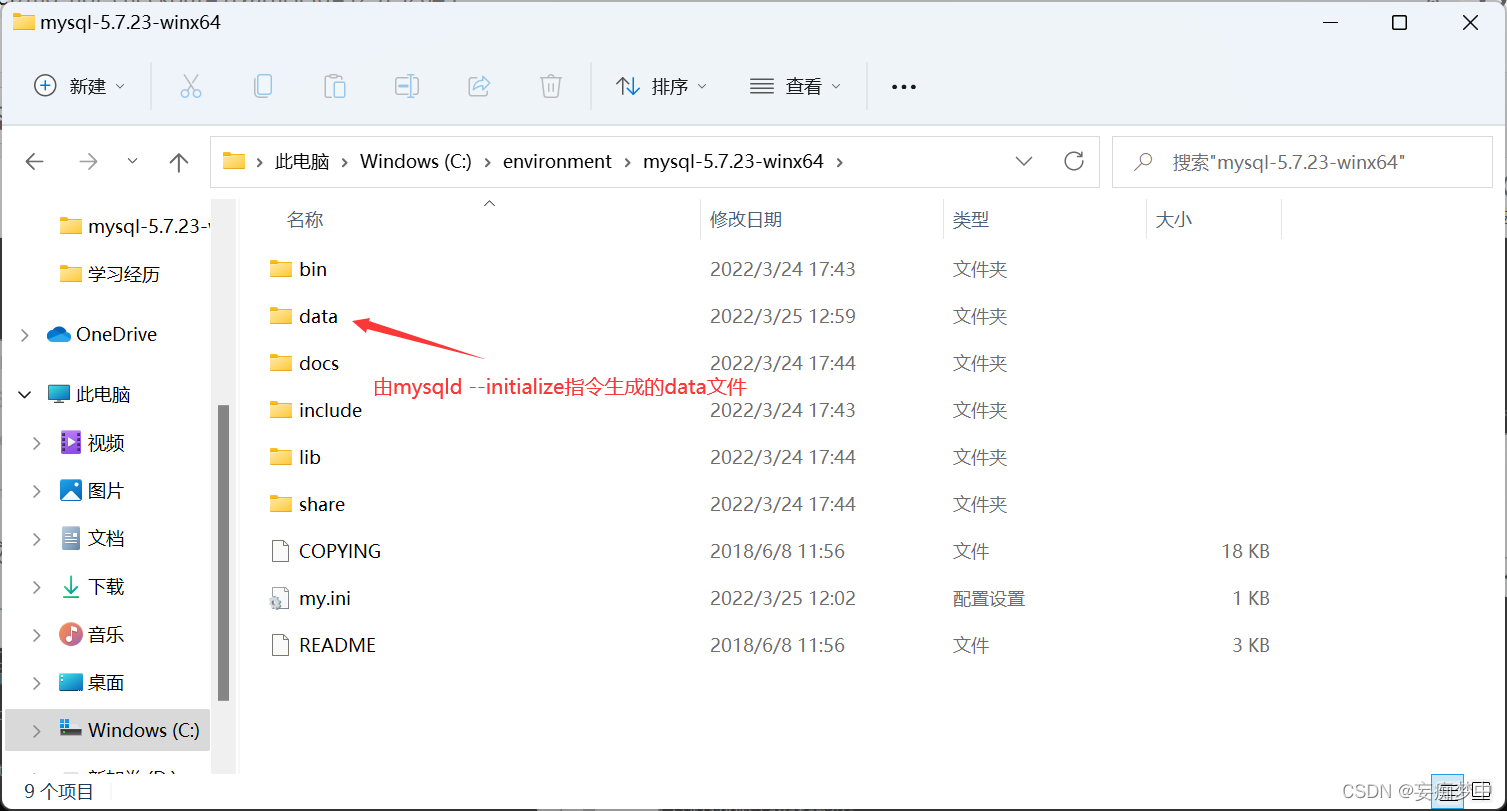The height and width of the screenshot is (811, 1507).
Task: Select the bin folder icon
Action: point(281,269)
